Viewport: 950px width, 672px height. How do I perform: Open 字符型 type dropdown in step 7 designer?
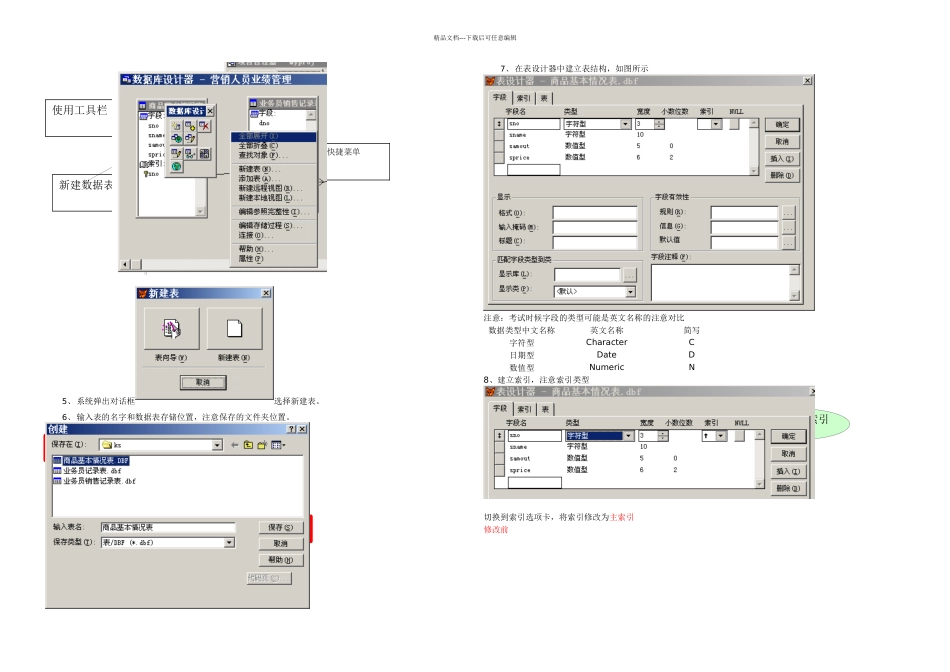pyautogui.click(x=626, y=124)
